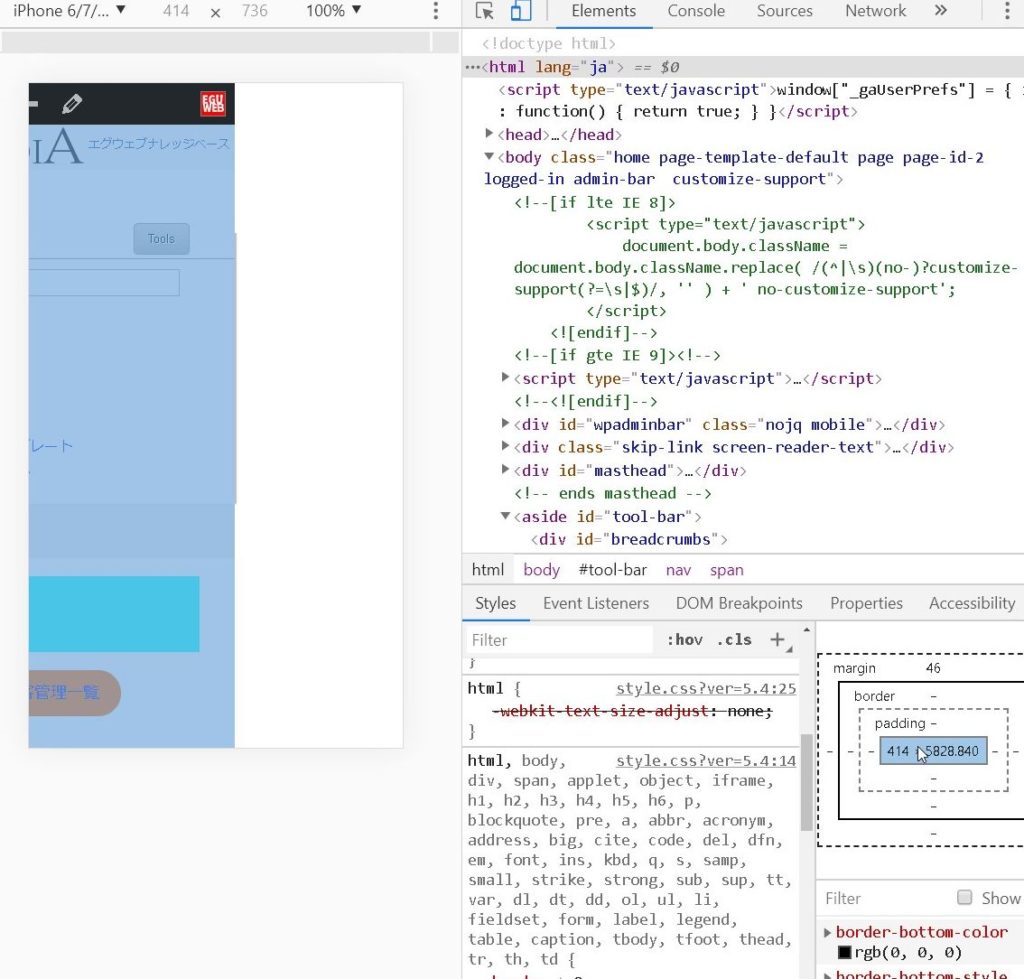Screen dimensions: 1024x979
Task: Check the Show all checkbox in computed pane
Action: point(964,897)
